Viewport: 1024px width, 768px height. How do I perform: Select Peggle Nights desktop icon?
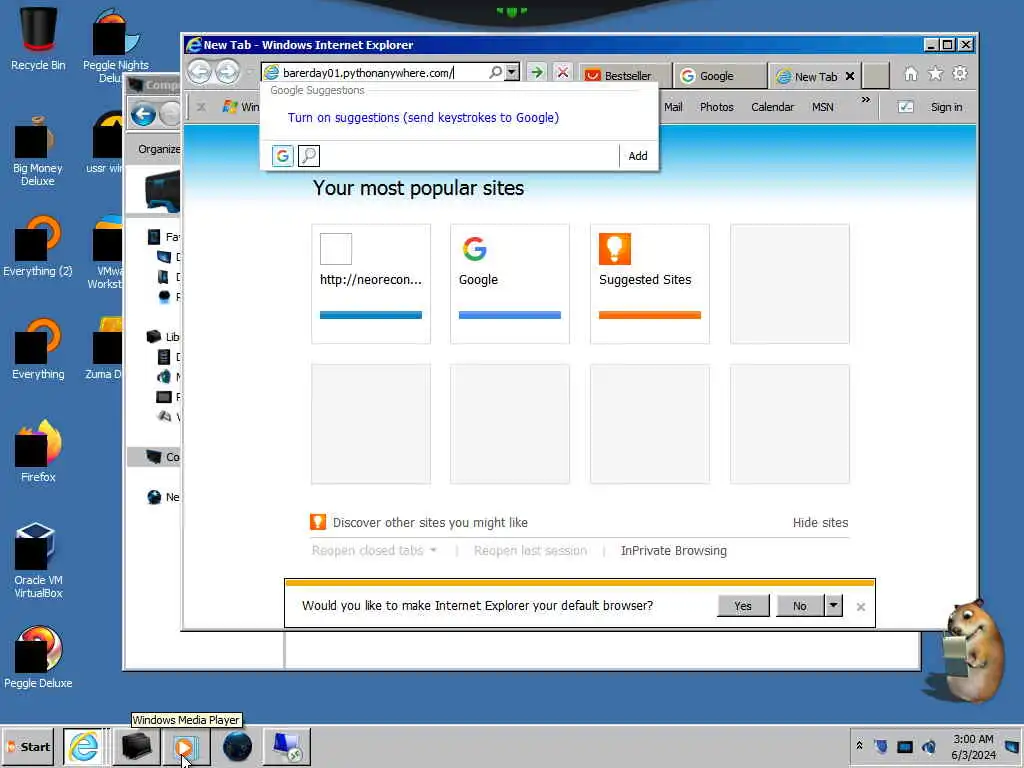point(116,44)
